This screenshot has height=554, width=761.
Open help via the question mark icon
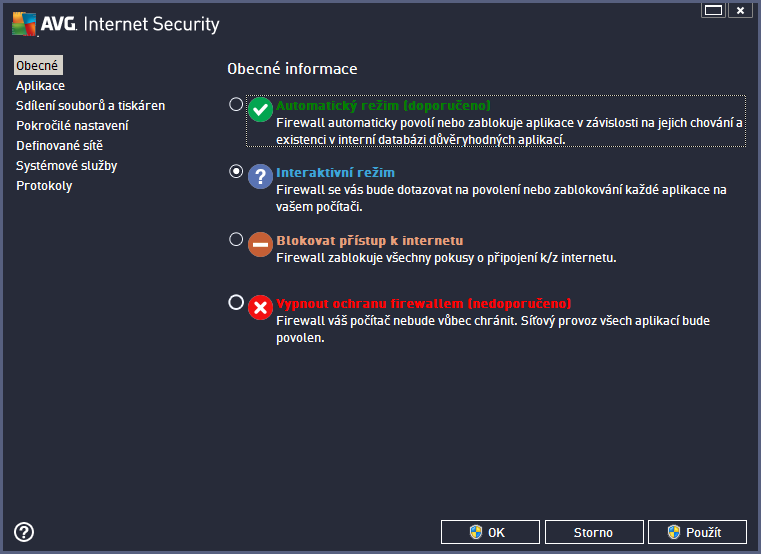(25, 532)
